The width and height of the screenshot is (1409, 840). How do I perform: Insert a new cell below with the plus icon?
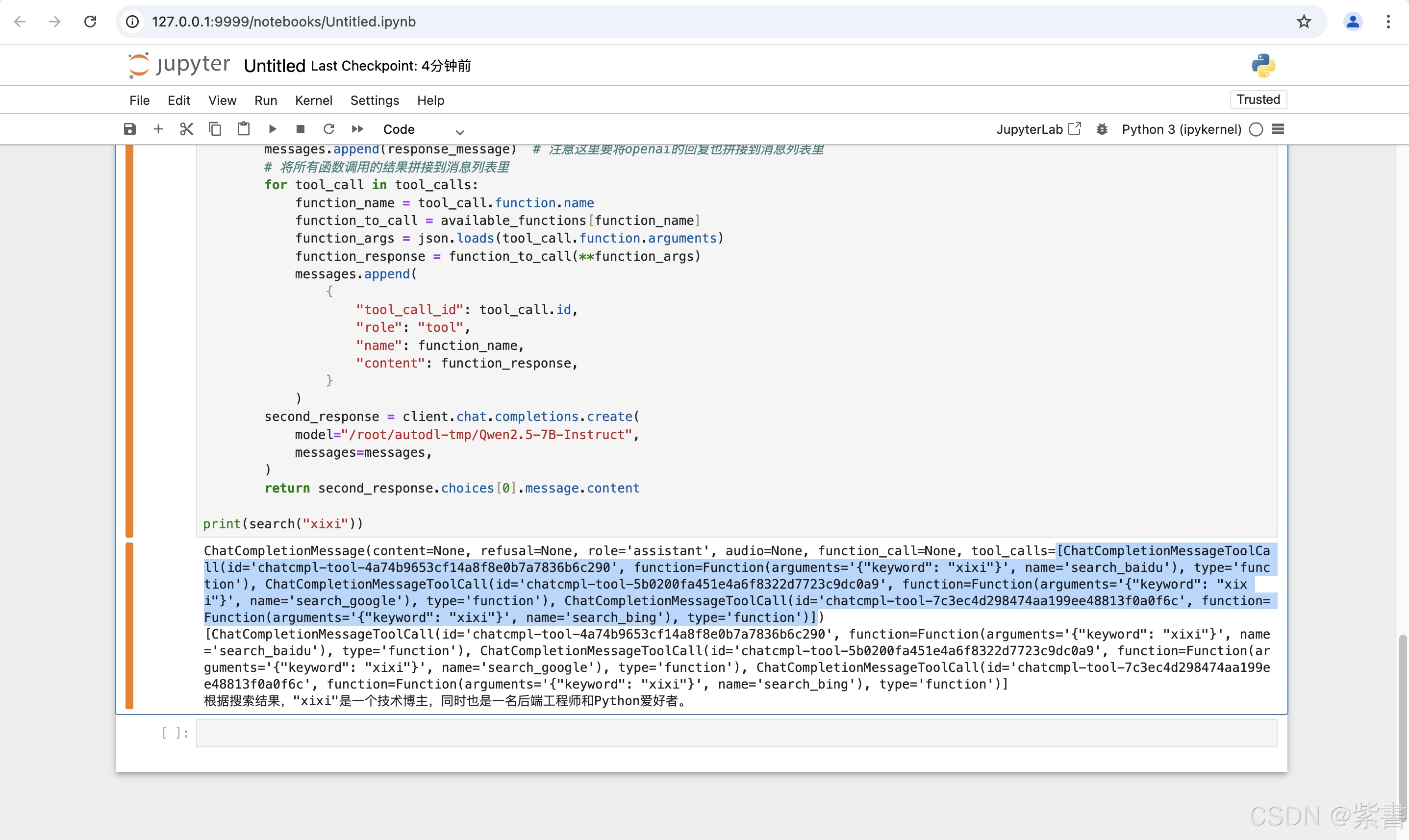tap(158, 129)
